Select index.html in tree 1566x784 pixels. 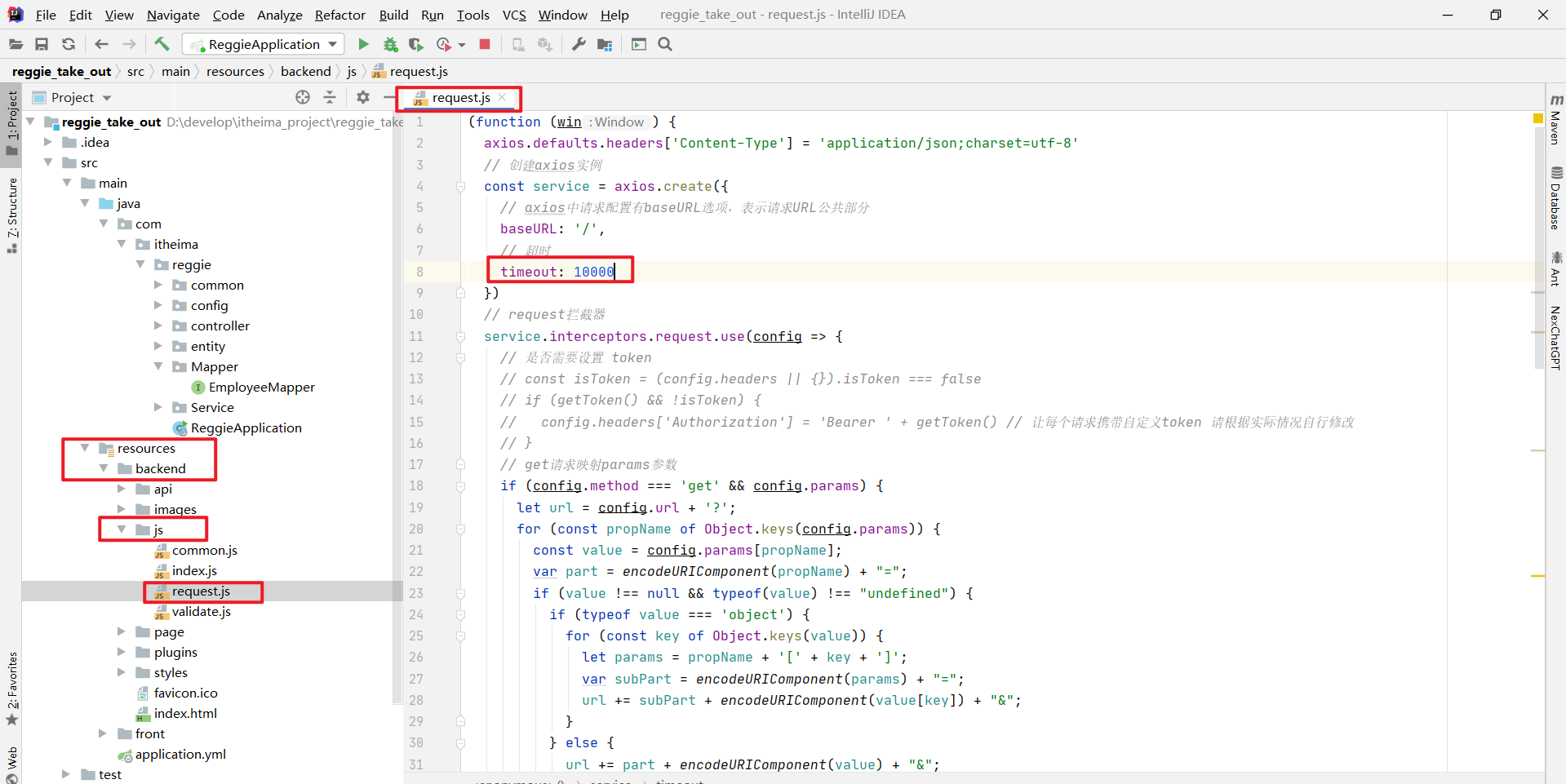[185, 713]
